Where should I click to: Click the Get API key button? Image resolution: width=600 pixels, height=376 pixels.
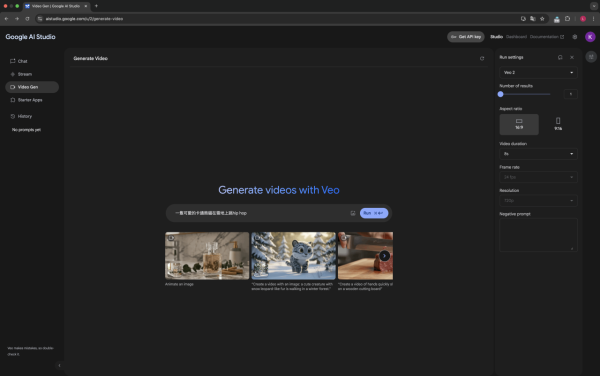[466, 37]
